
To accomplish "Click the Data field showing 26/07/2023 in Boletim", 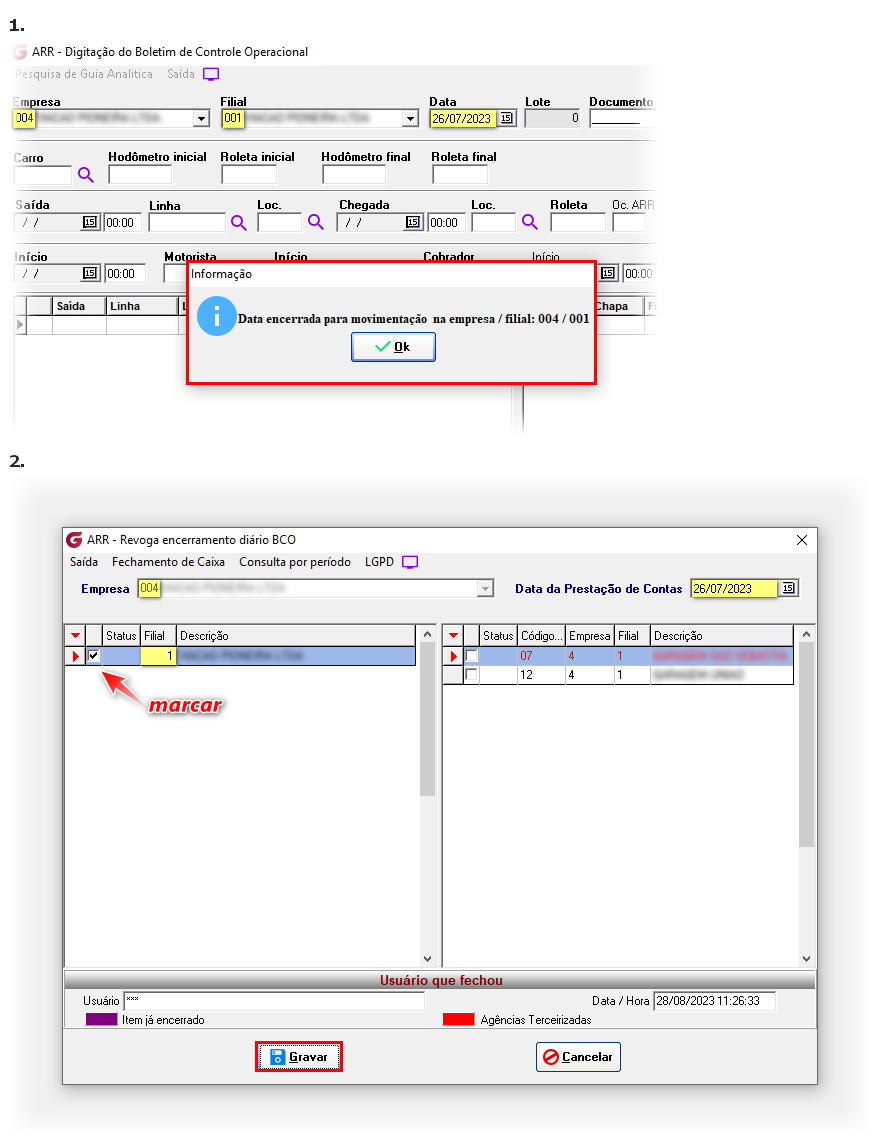I will pos(463,118).
